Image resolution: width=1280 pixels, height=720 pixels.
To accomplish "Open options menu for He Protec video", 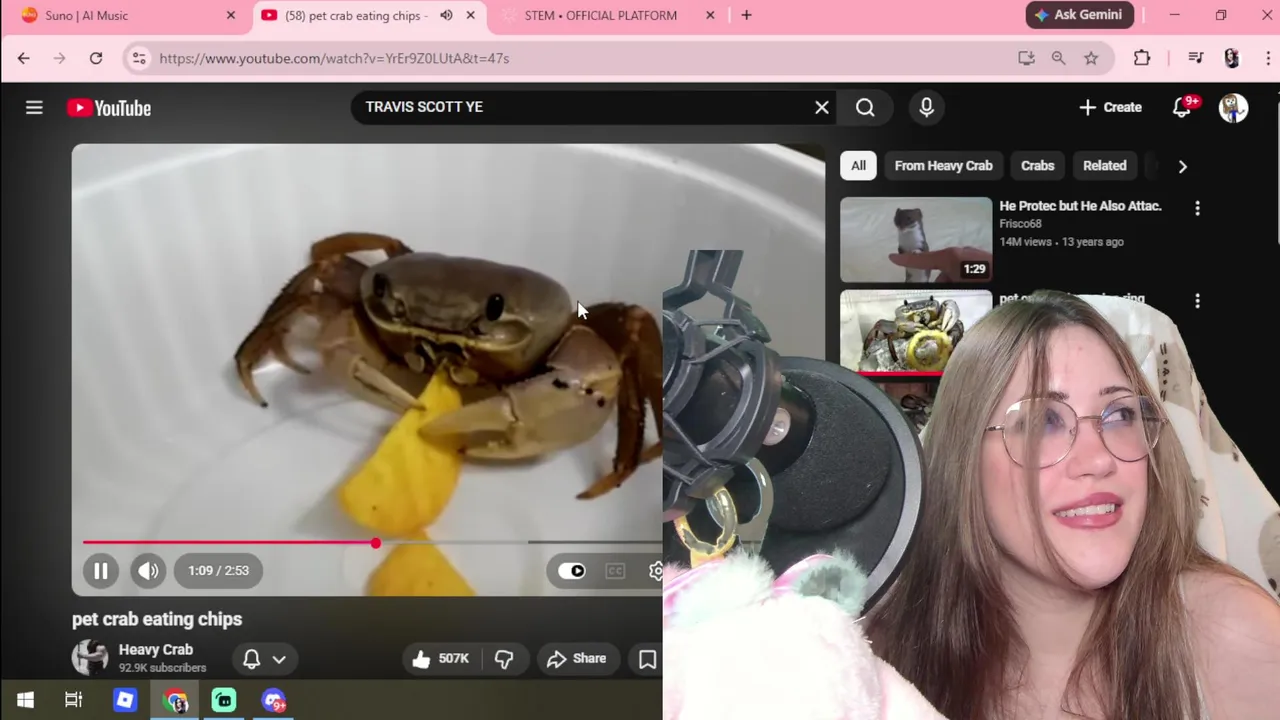I will pos(1197,208).
